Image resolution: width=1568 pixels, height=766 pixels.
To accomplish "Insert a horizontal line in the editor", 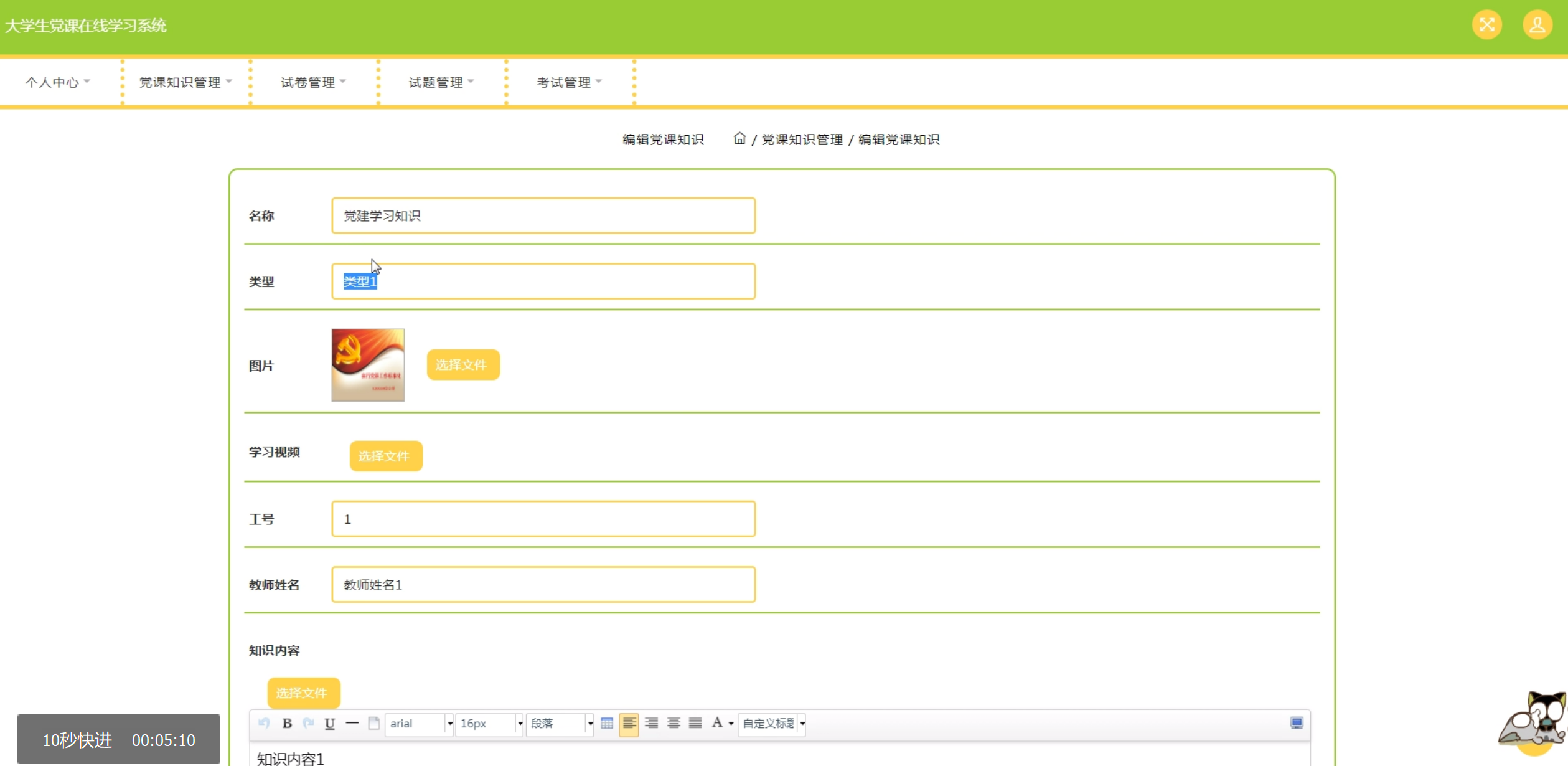I will point(352,723).
